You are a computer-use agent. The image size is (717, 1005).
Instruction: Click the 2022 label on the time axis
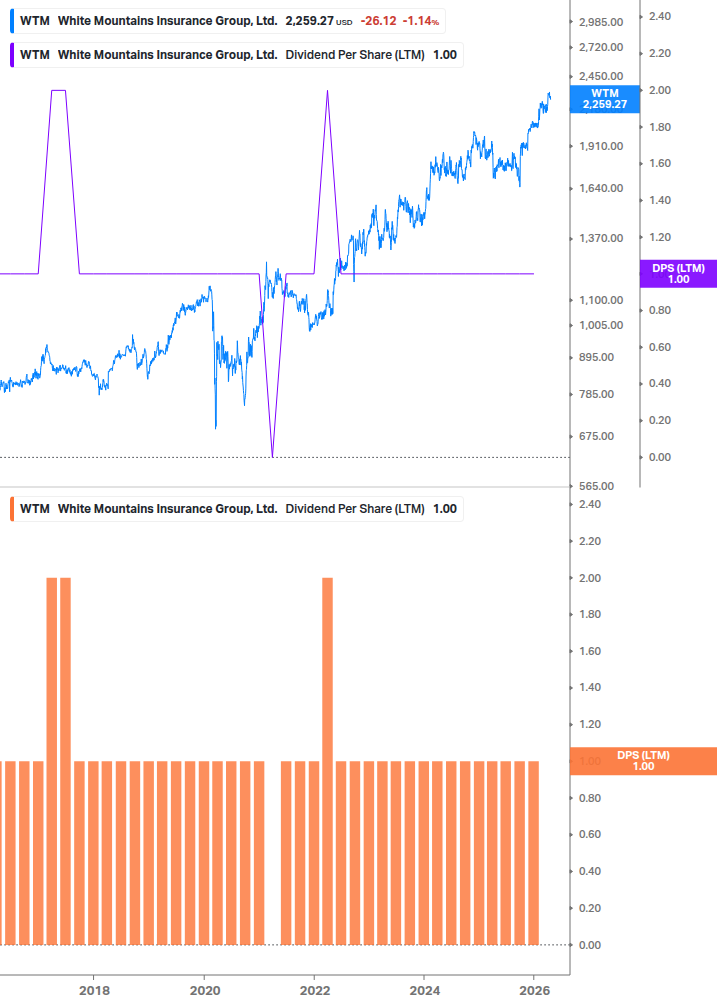click(x=315, y=990)
